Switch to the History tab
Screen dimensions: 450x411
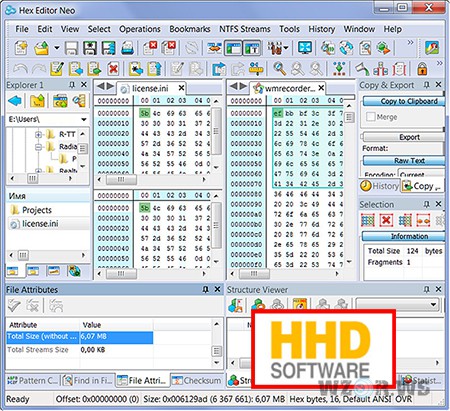pyautogui.click(x=379, y=186)
